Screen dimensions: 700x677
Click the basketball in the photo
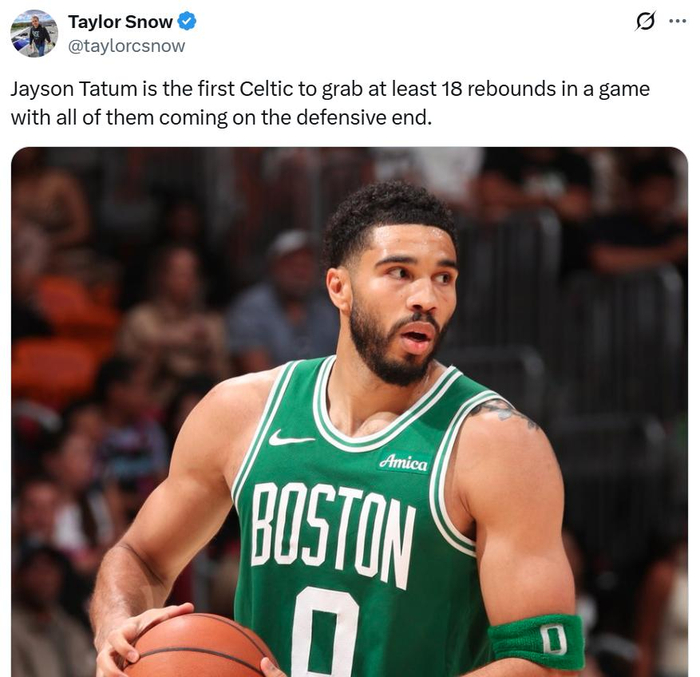click(198, 645)
